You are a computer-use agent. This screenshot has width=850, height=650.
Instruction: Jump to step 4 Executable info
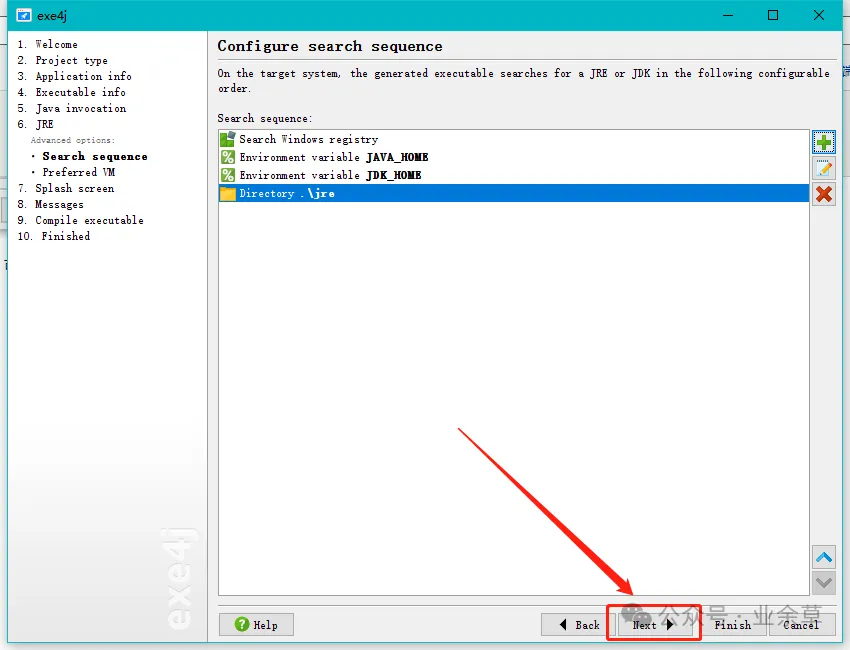72,92
